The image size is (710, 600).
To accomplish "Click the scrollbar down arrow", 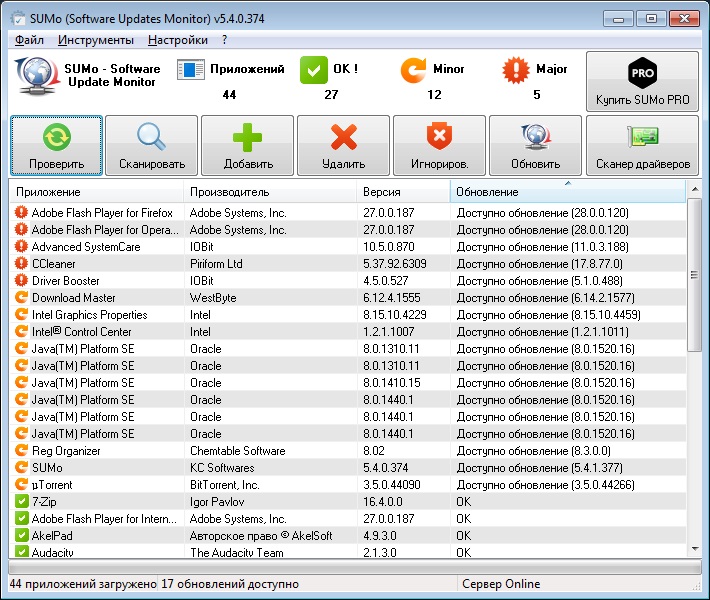I will 695,549.
